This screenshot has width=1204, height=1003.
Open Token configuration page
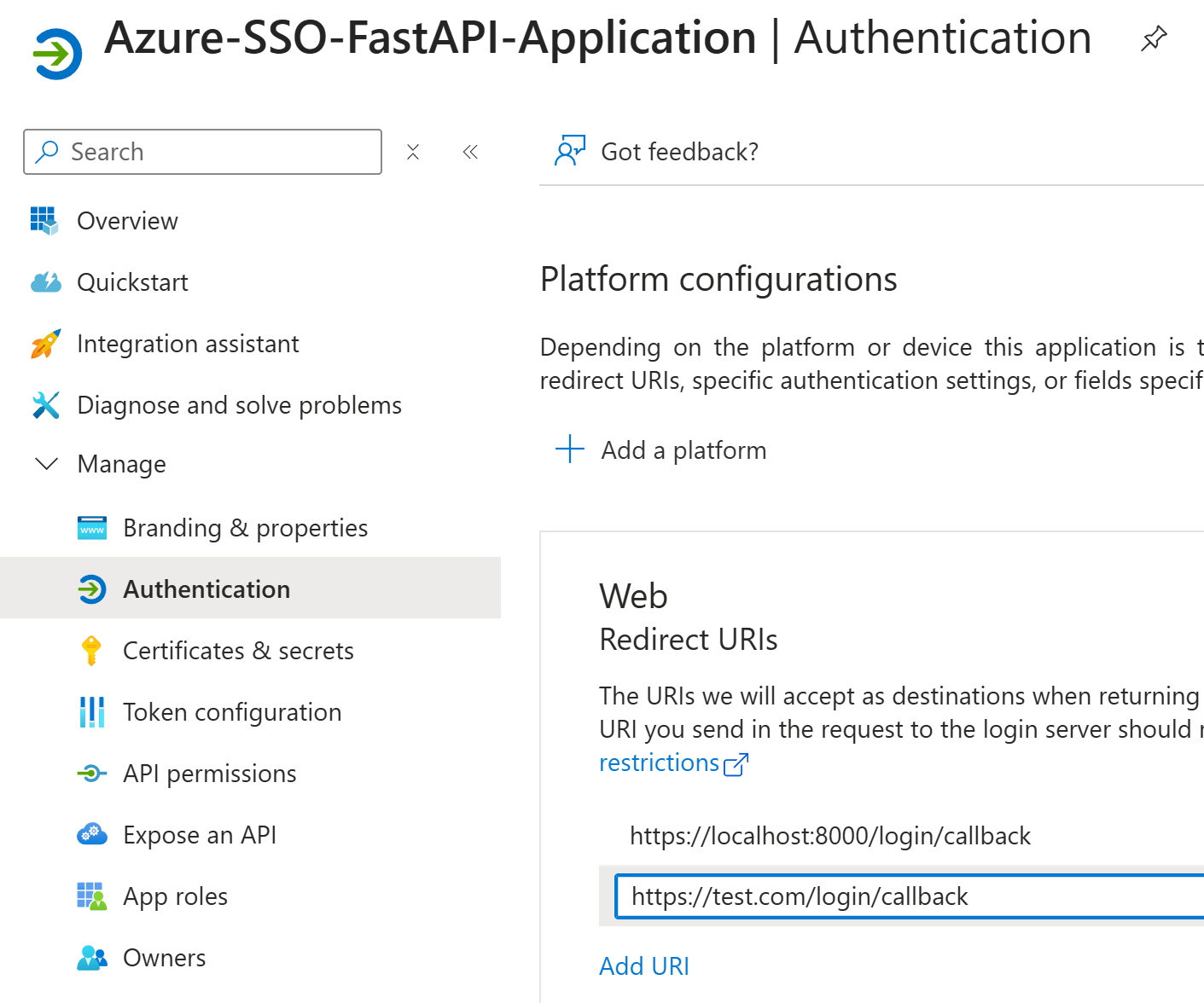point(232,712)
